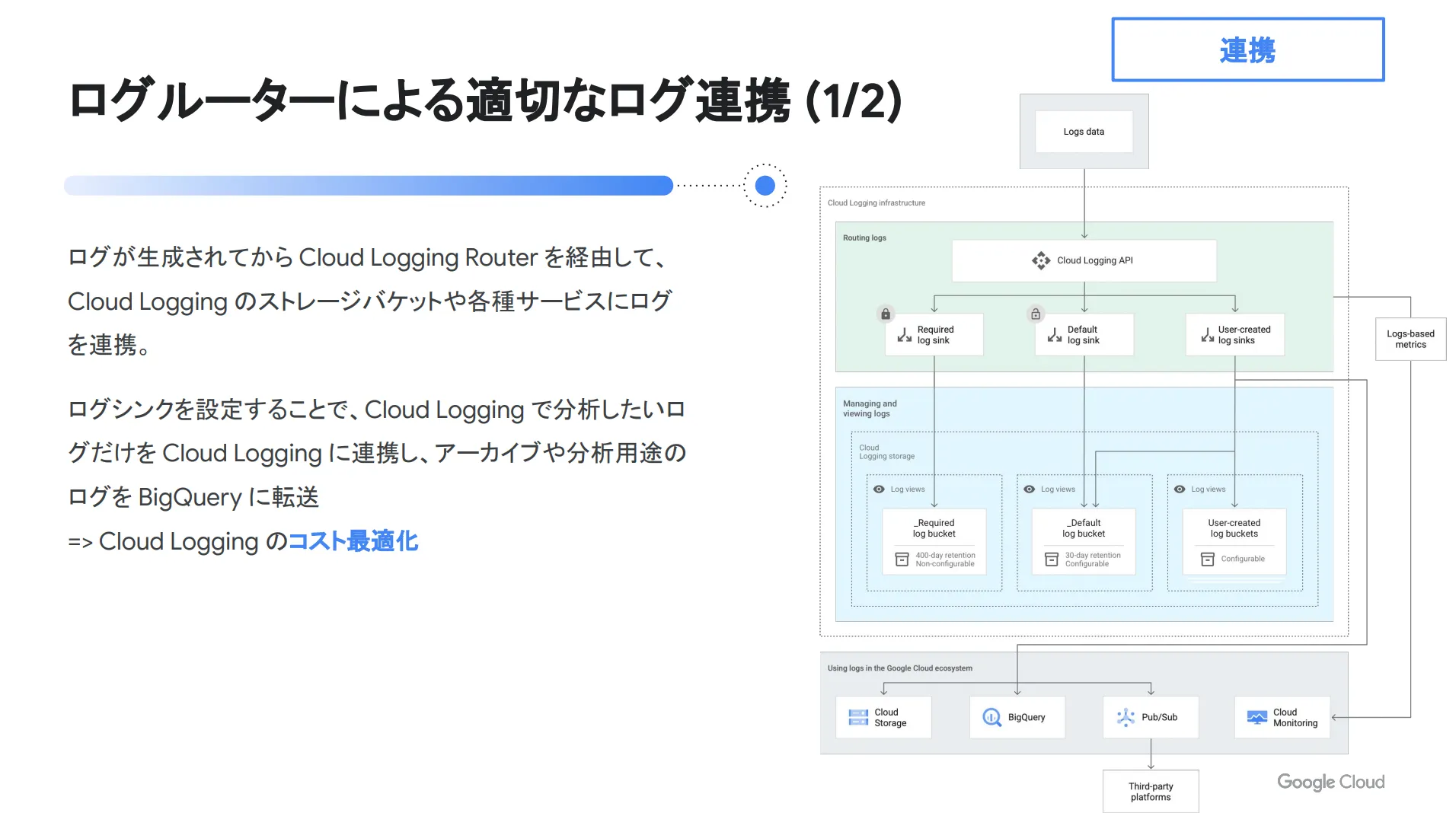Click the Log views label over _Default bucket
Image resolution: width=1456 pixels, height=813 pixels.
tap(1058, 489)
